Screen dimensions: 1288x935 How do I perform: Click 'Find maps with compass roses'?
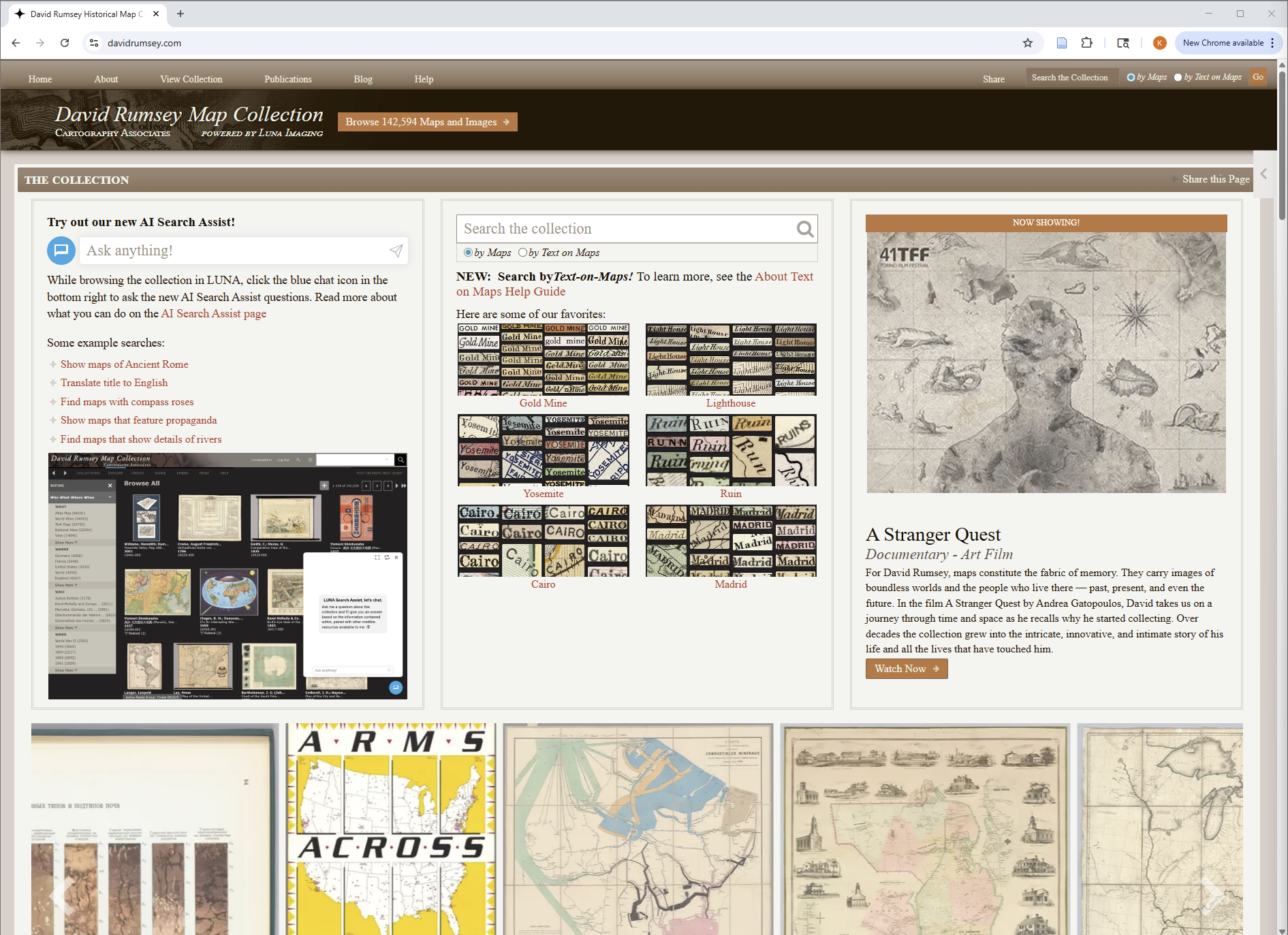click(x=127, y=402)
